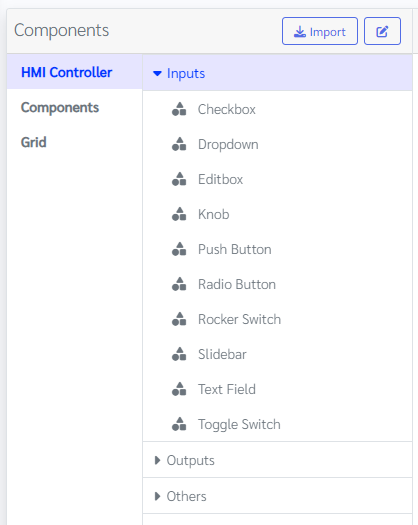Image resolution: width=418 pixels, height=525 pixels.
Task: Select the Editbox item label
Action: point(220,179)
